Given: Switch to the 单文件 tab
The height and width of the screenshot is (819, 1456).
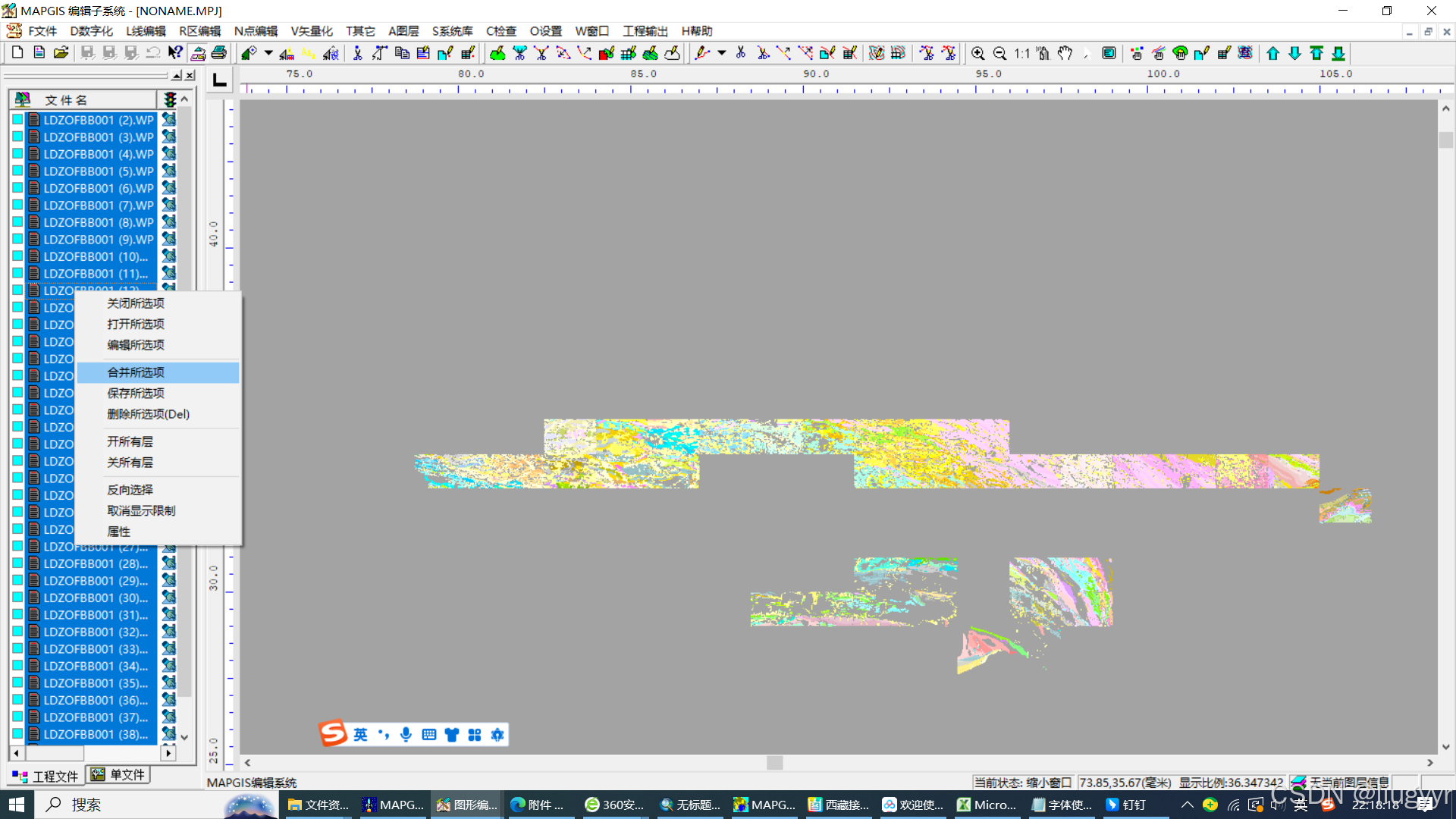Looking at the screenshot, I should coord(118,775).
